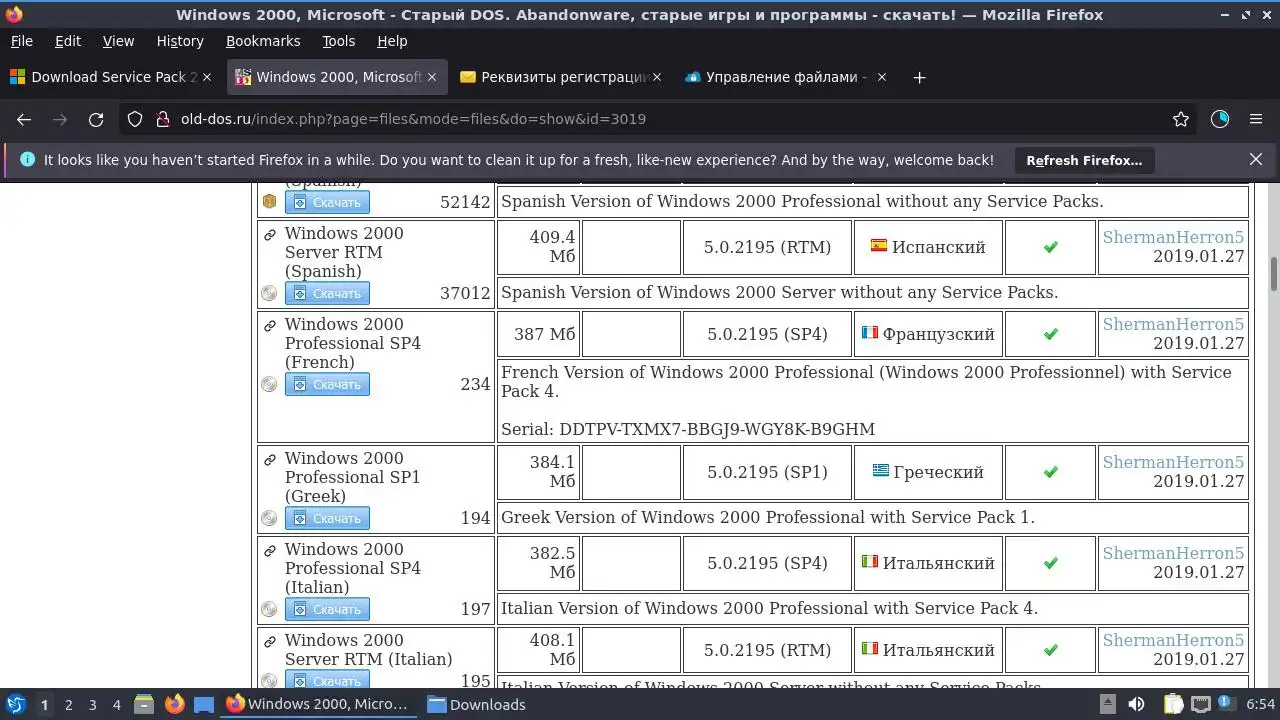Open ShermanHerron5 profile in the French row
The height and width of the screenshot is (720, 1280).
click(1173, 324)
